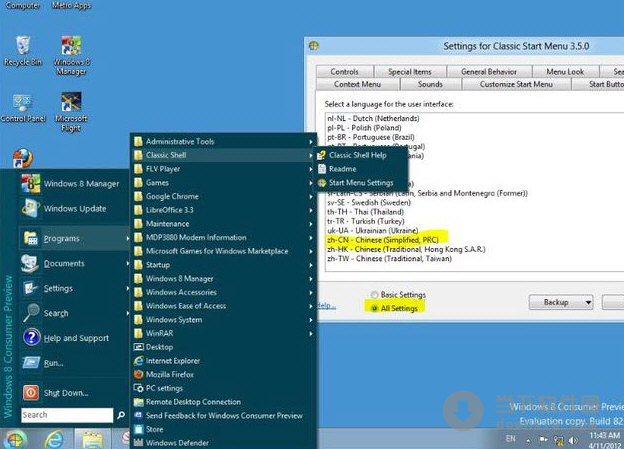Open the Backup dropdown button
The width and height of the screenshot is (624, 449).
(561, 302)
